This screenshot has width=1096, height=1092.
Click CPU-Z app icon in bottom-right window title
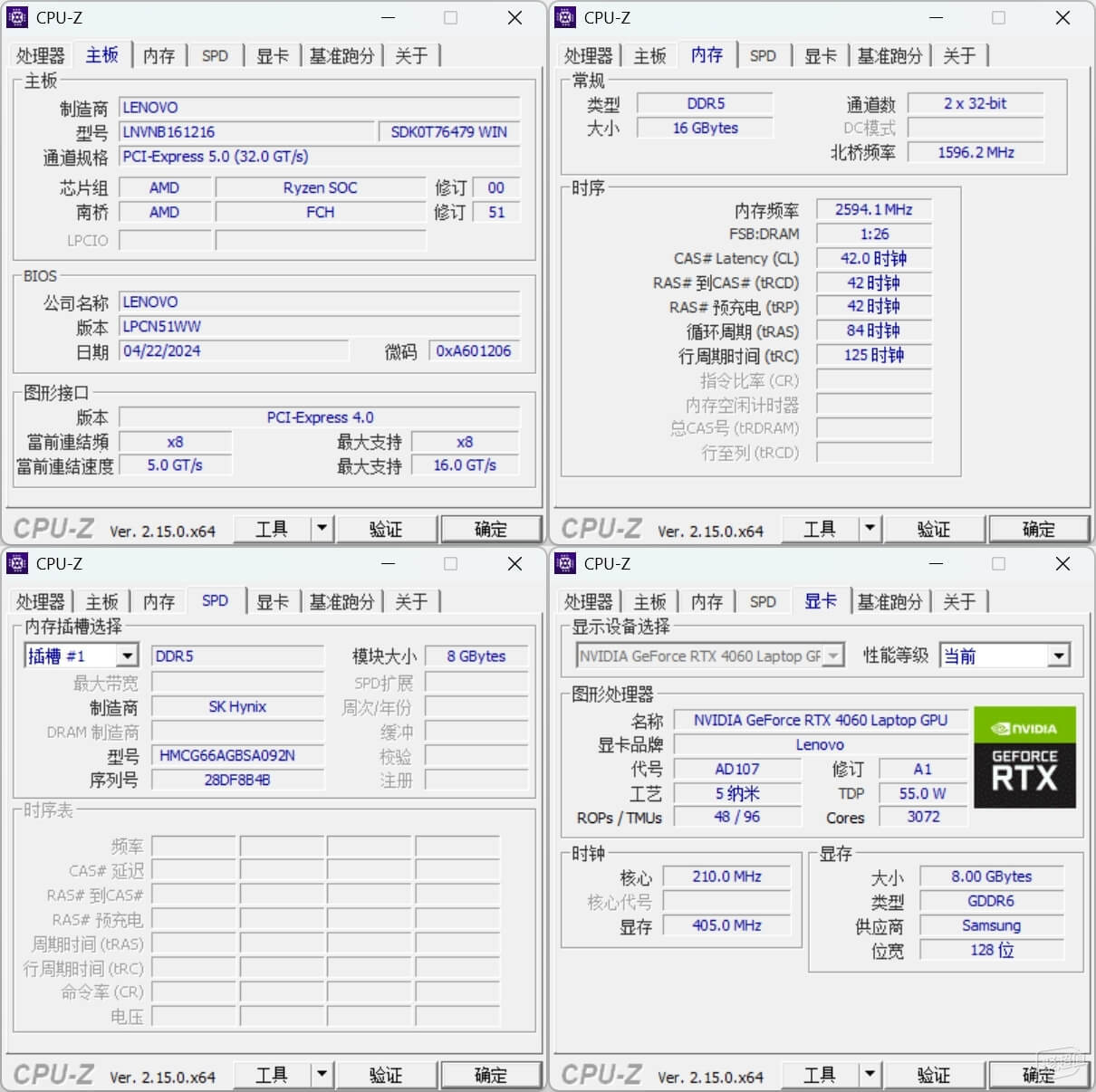coord(565,563)
